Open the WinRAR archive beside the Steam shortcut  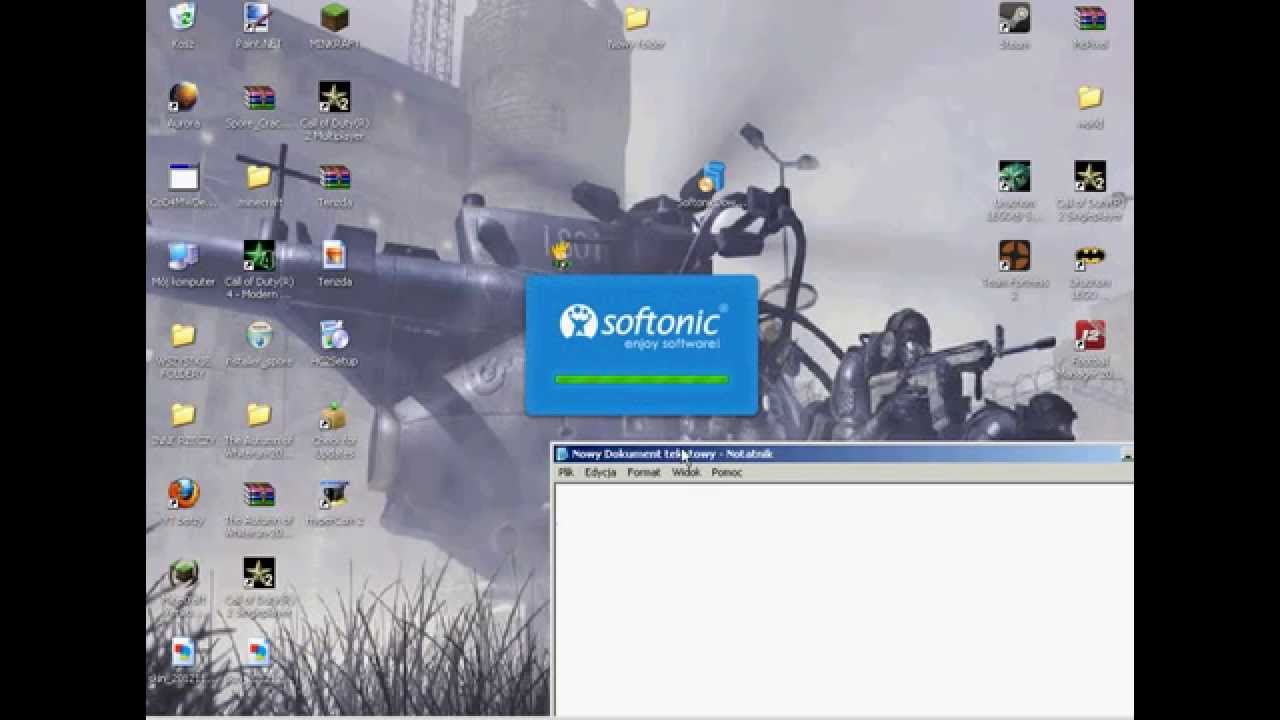pos(1089,18)
